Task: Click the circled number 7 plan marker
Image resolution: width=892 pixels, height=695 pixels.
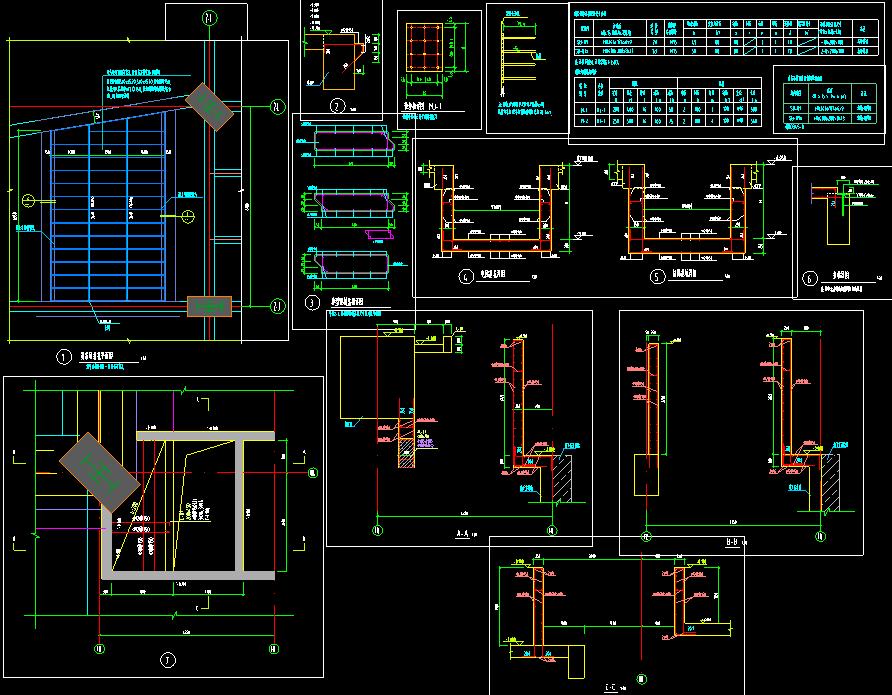Action: coord(167,657)
